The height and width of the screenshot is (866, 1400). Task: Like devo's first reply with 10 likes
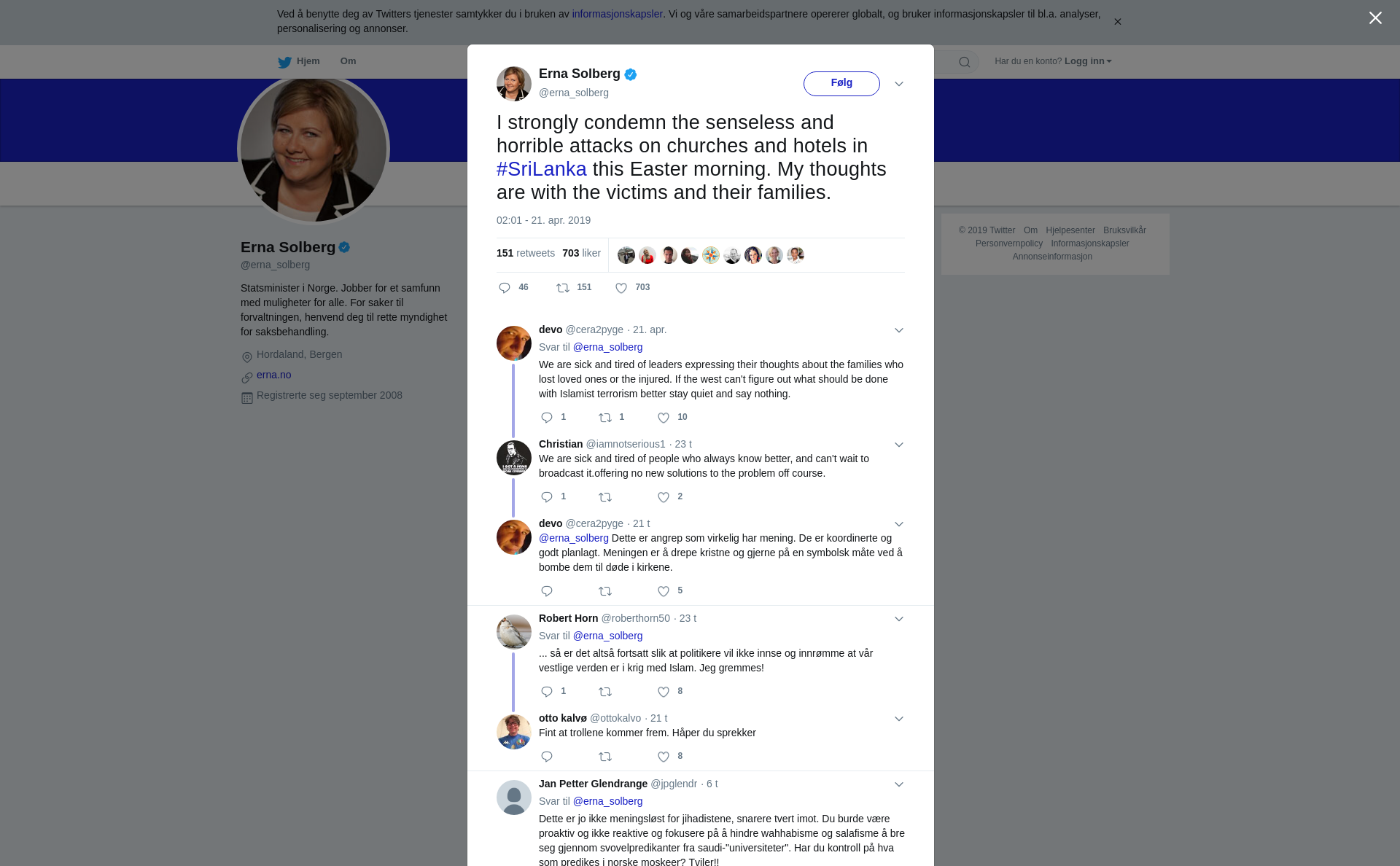[664, 418]
